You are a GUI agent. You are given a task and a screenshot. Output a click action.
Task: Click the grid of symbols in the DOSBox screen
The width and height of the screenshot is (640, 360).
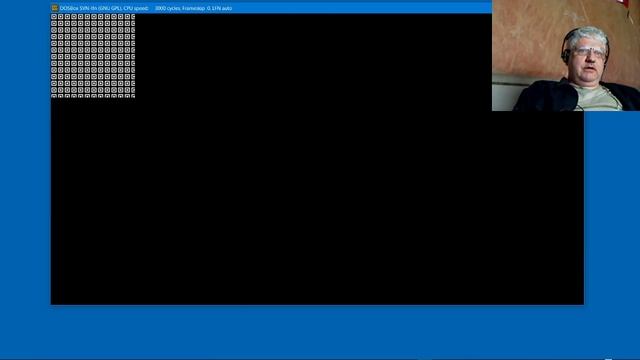pyautogui.click(x=93, y=56)
